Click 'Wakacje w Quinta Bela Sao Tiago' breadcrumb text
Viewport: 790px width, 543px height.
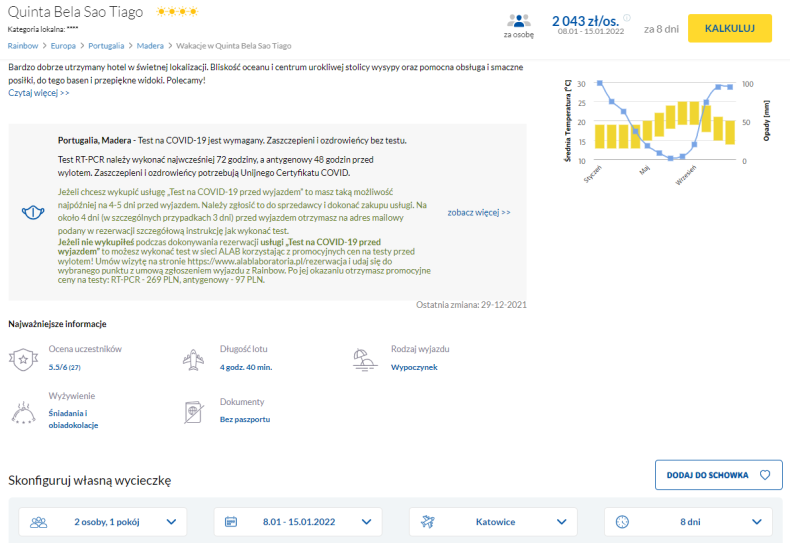tap(234, 46)
